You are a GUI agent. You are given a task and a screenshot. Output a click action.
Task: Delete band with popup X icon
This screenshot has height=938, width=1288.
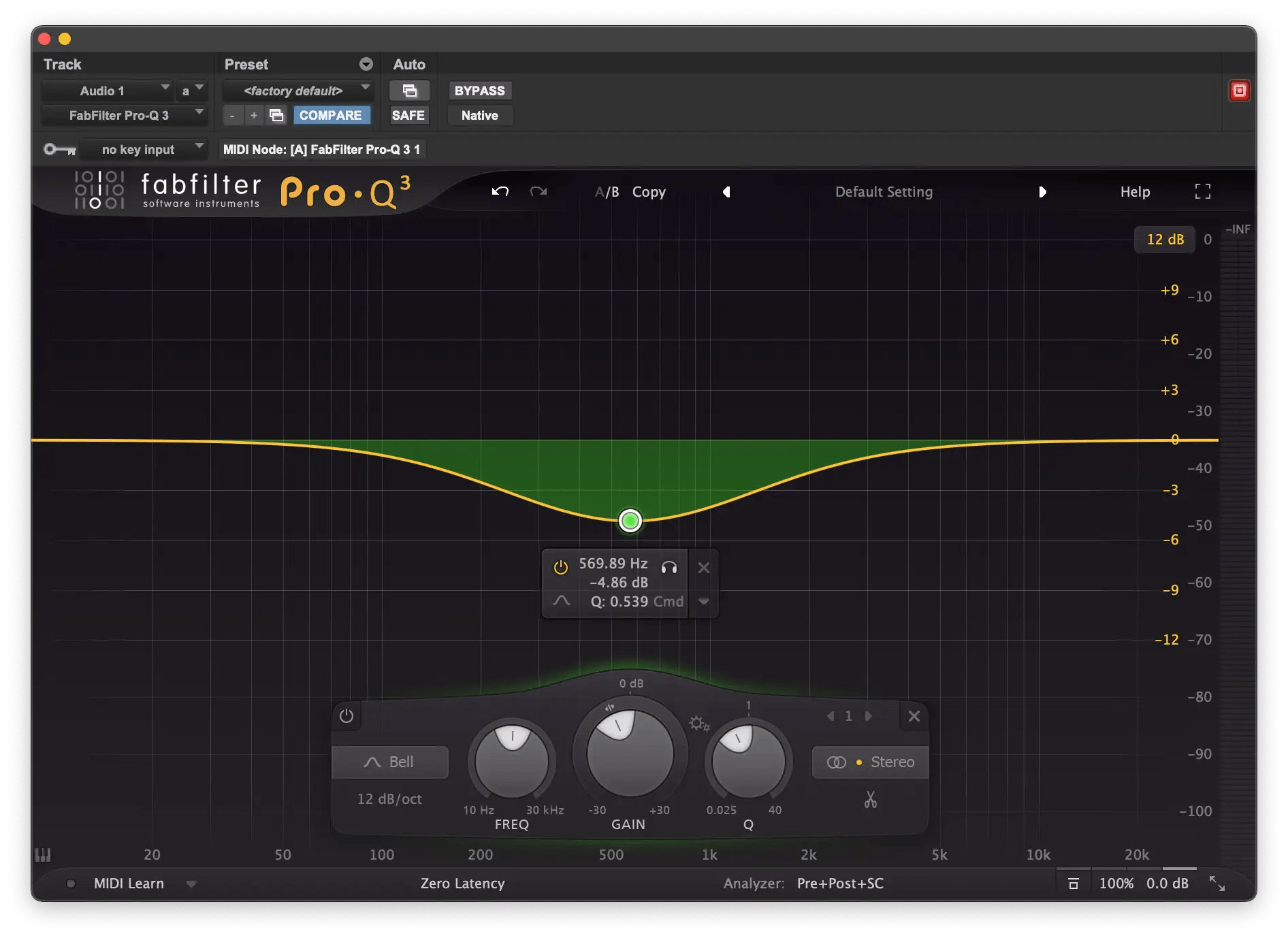pos(704,567)
